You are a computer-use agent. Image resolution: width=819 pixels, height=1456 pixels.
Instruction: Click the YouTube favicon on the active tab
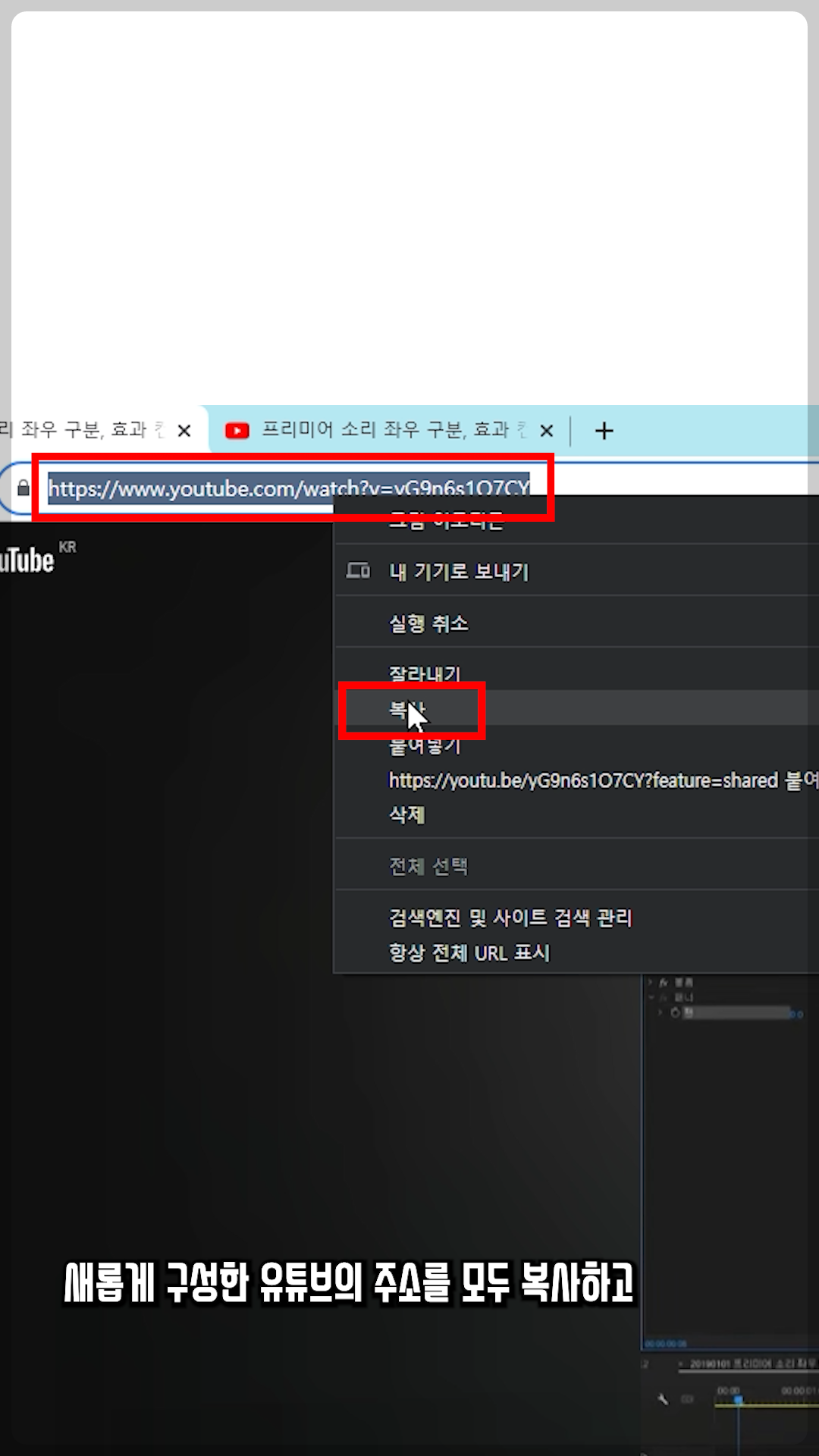pos(237,431)
